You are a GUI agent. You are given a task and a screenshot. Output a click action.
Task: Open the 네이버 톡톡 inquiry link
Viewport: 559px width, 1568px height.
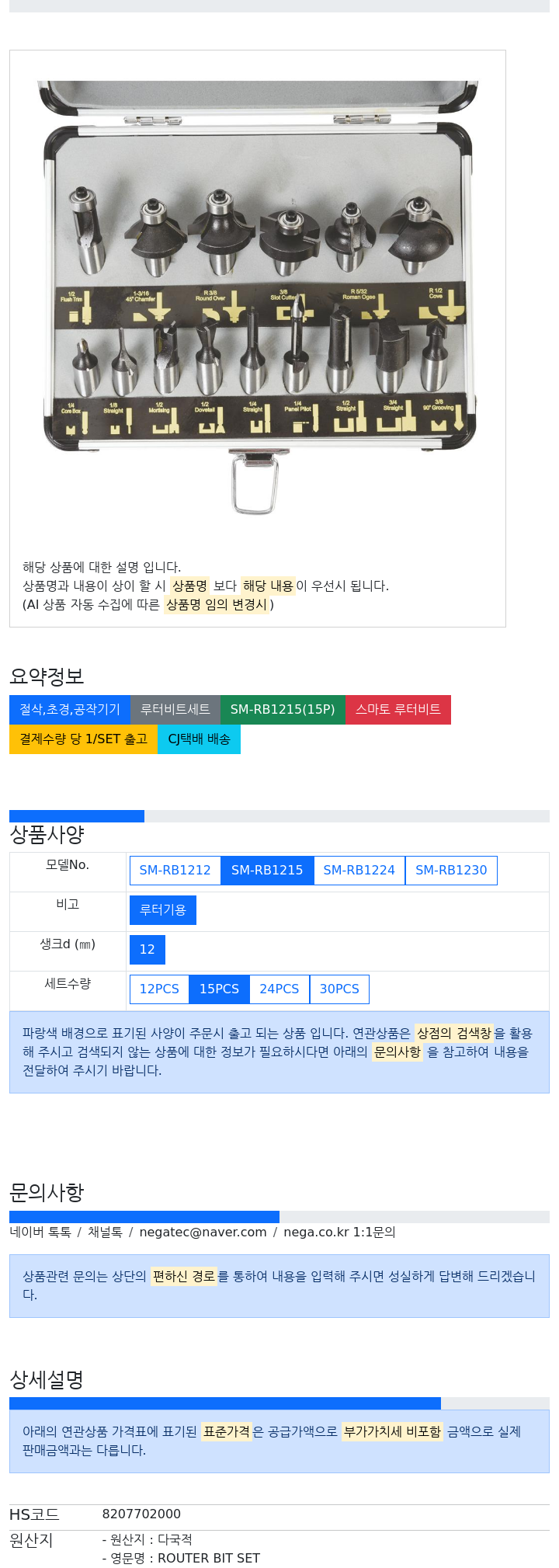(x=40, y=1232)
